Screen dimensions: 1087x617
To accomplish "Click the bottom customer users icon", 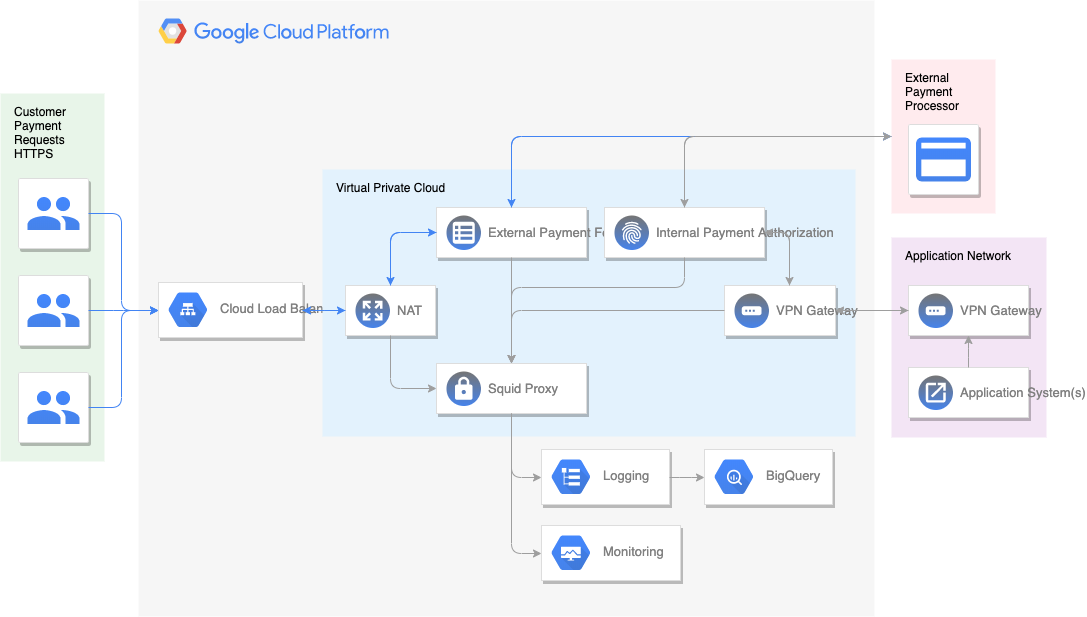I will click(x=53, y=408).
